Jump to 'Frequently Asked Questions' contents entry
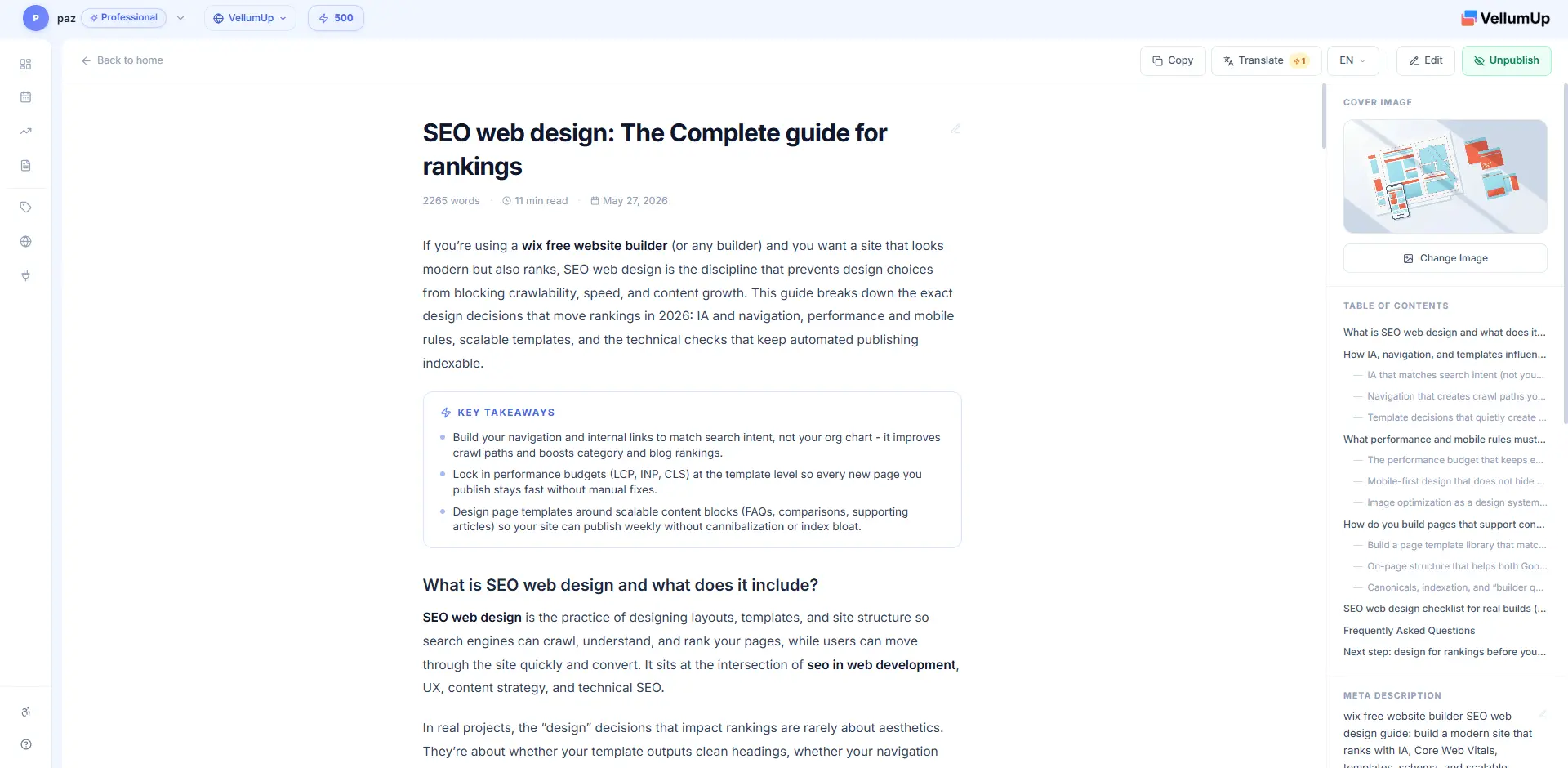 1409,631
